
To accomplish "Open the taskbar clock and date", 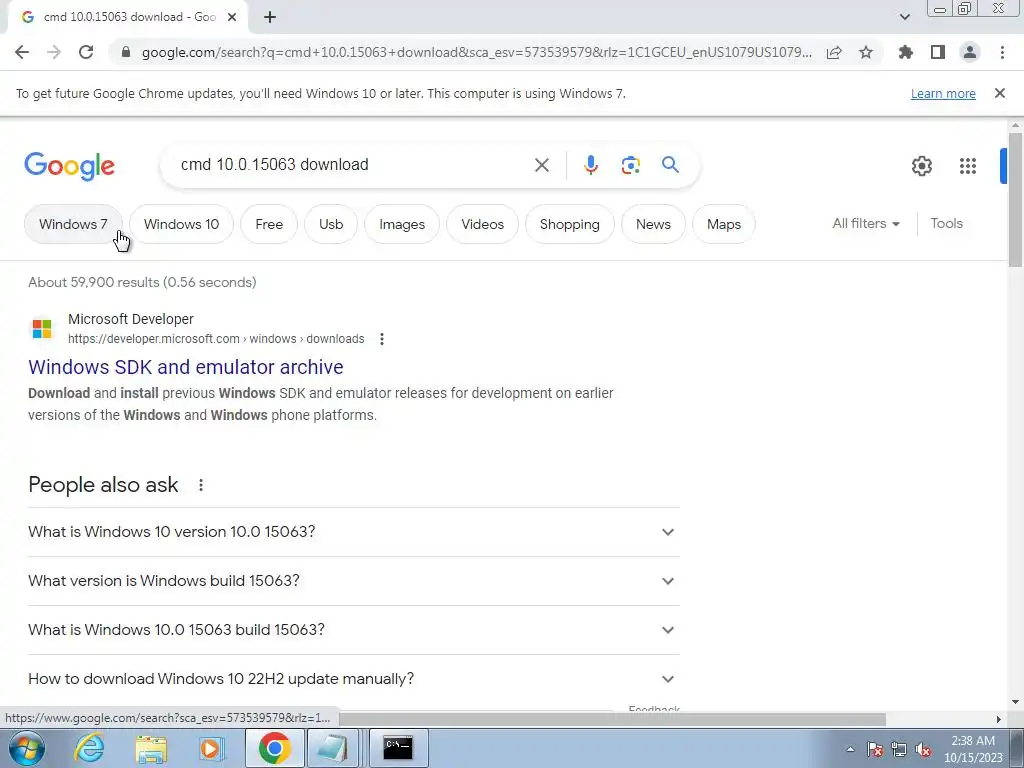I will (x=973, y=749).
